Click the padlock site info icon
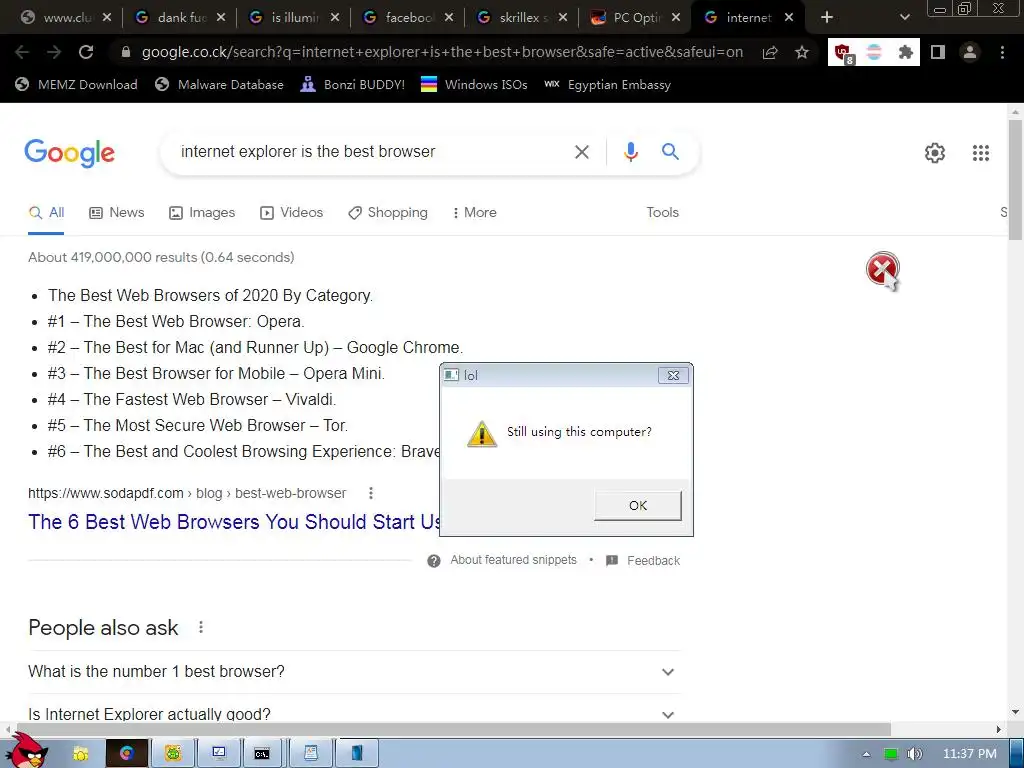This screenshot has width=1024, height=768. pos(126,52)
